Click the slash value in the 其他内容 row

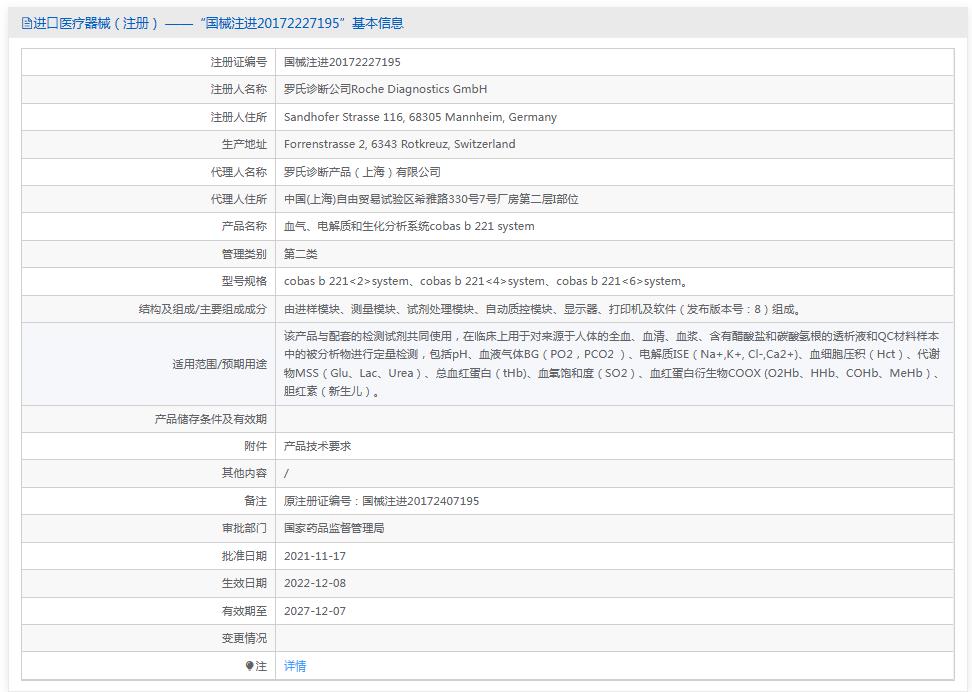point(286,473)
